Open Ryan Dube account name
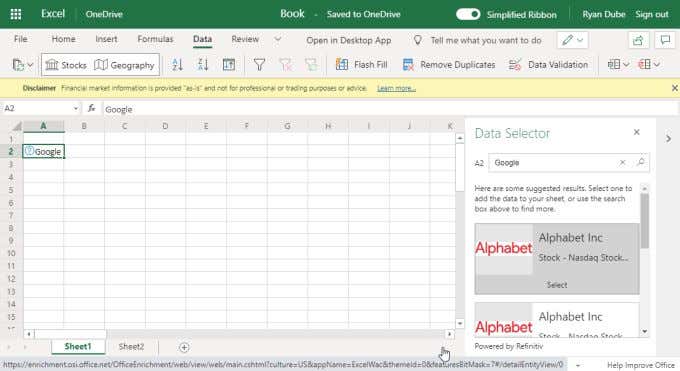Image resolution: width=680 pixels, height=371 pixels. click(x=604, y=14)
